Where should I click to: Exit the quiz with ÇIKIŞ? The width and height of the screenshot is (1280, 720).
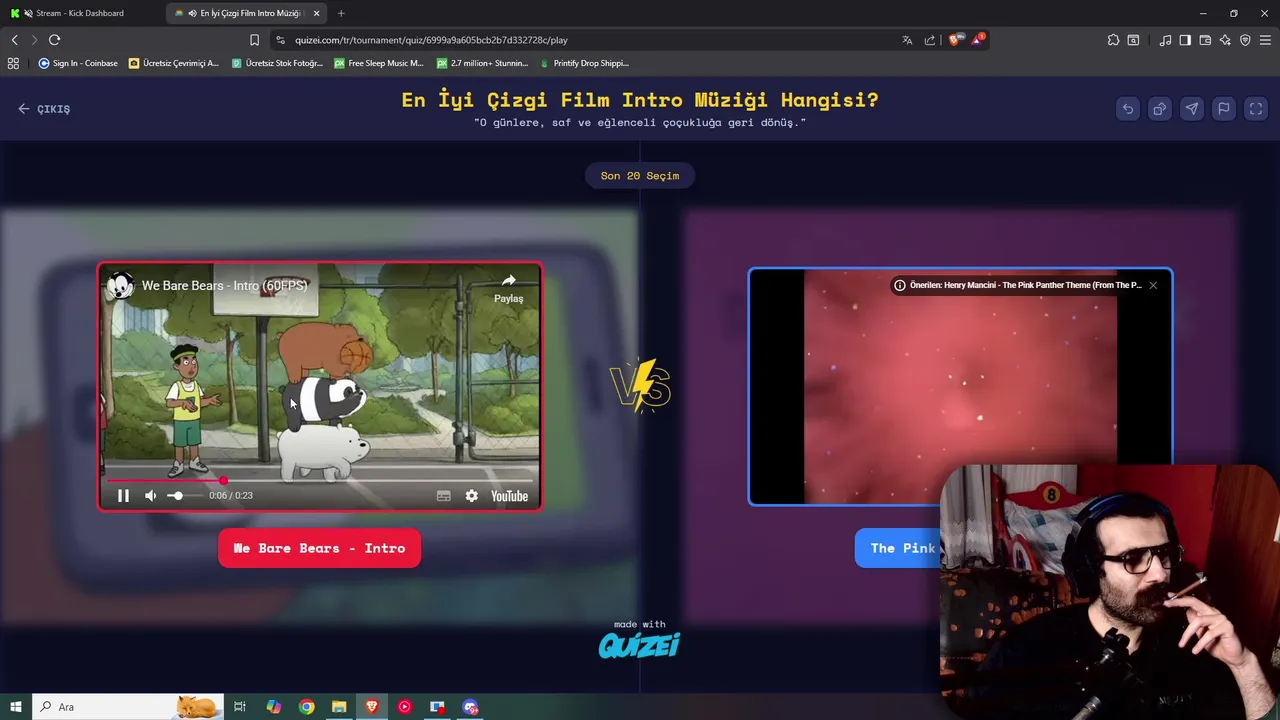[x=44, y=109]
